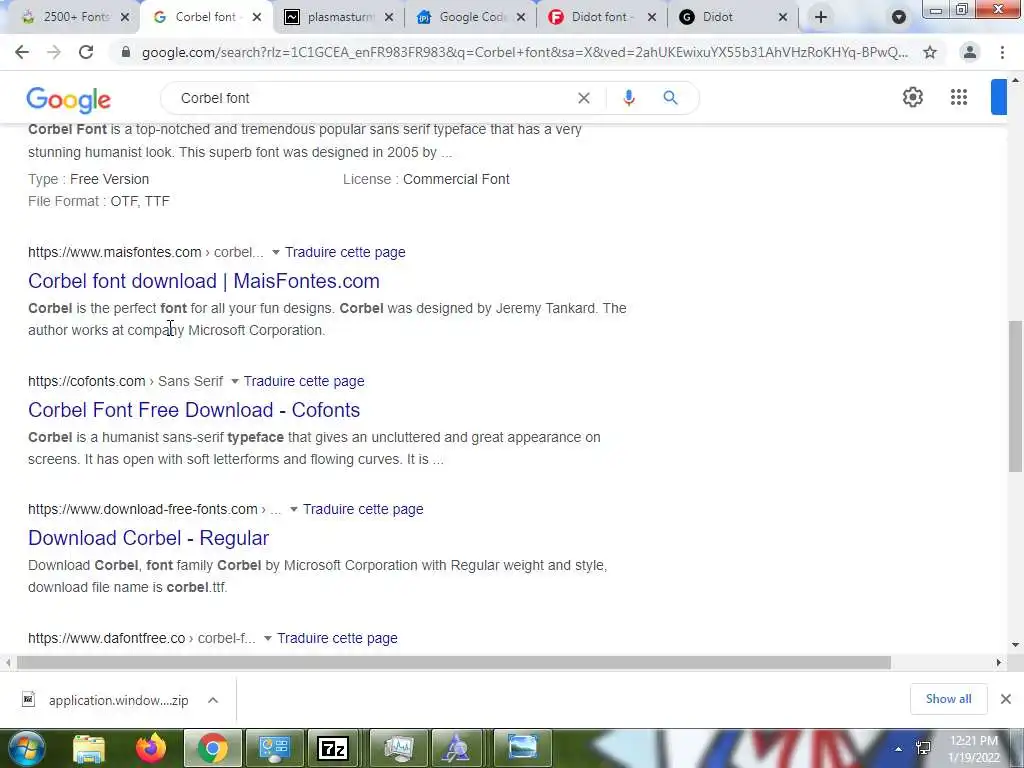Click the browser forward arrow
The height and width of the screenshot is (768, 1024).
pos(54,52)
